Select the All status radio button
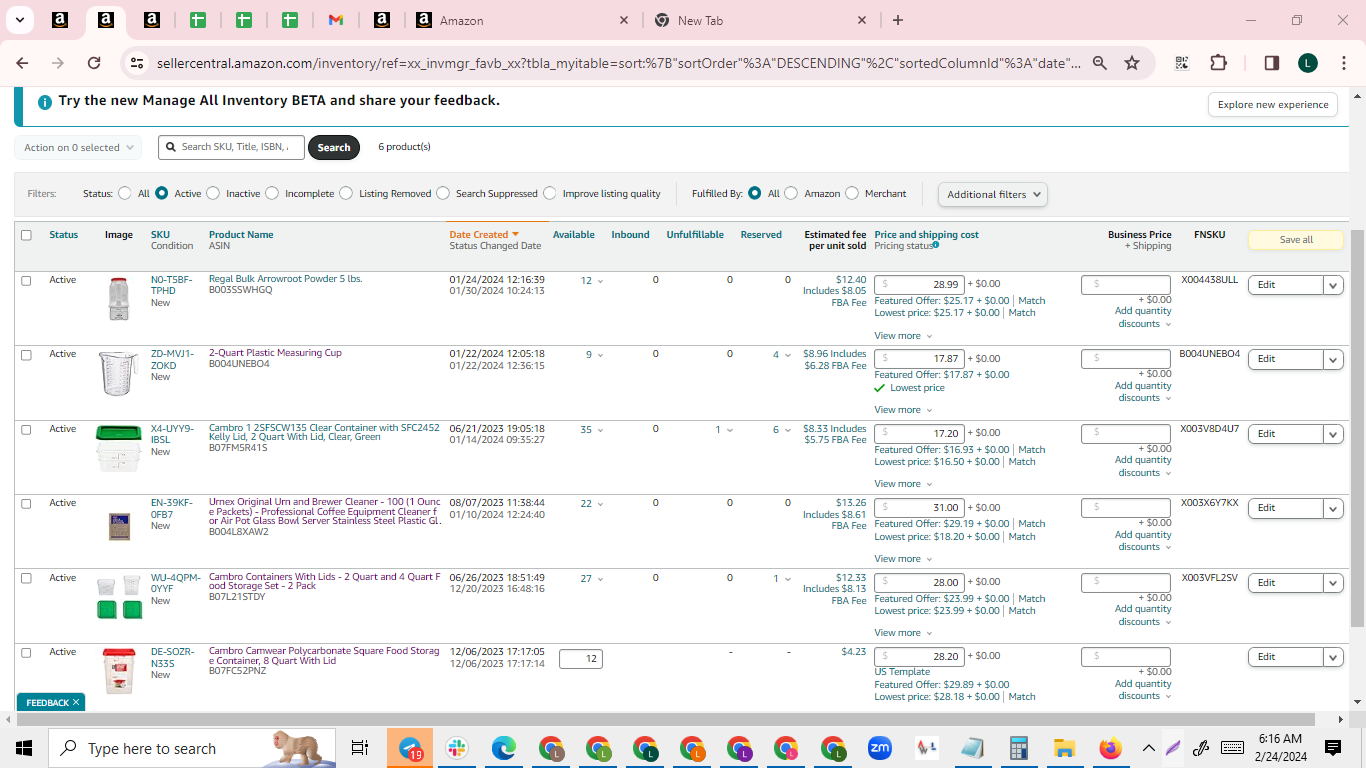The image size is (1366, 768). point(125,193)
